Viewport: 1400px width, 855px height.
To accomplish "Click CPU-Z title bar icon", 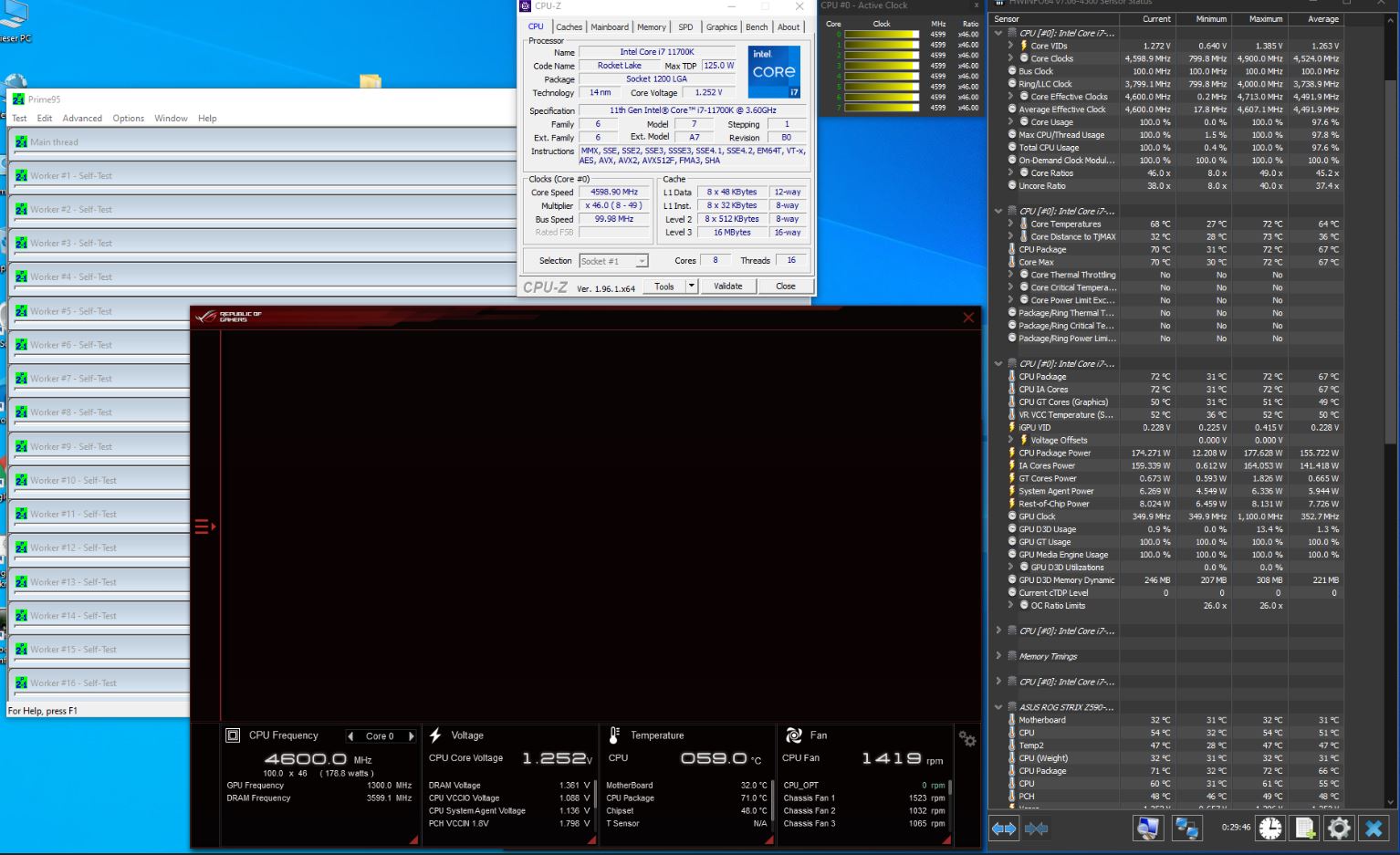I will pos(525,6).
